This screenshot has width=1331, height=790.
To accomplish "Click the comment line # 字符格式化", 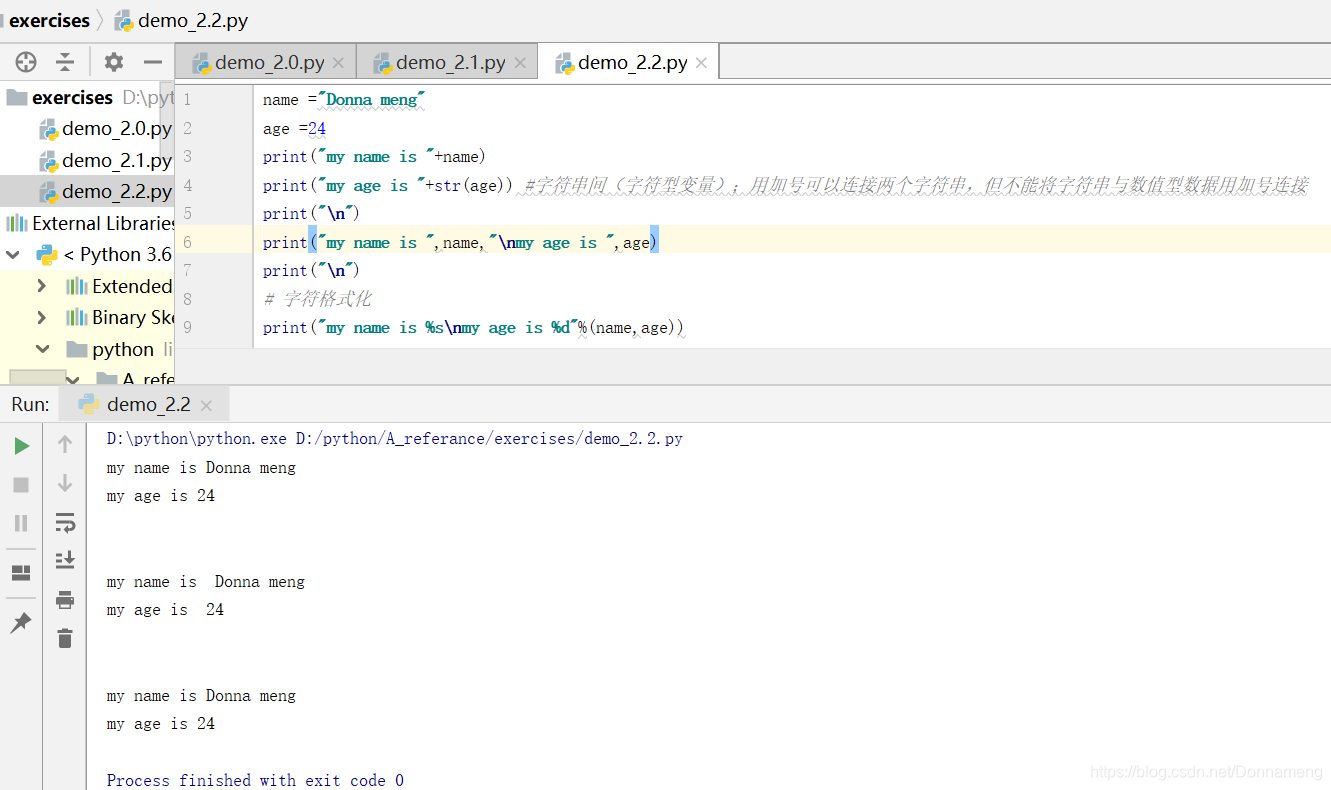I will 317,299.
